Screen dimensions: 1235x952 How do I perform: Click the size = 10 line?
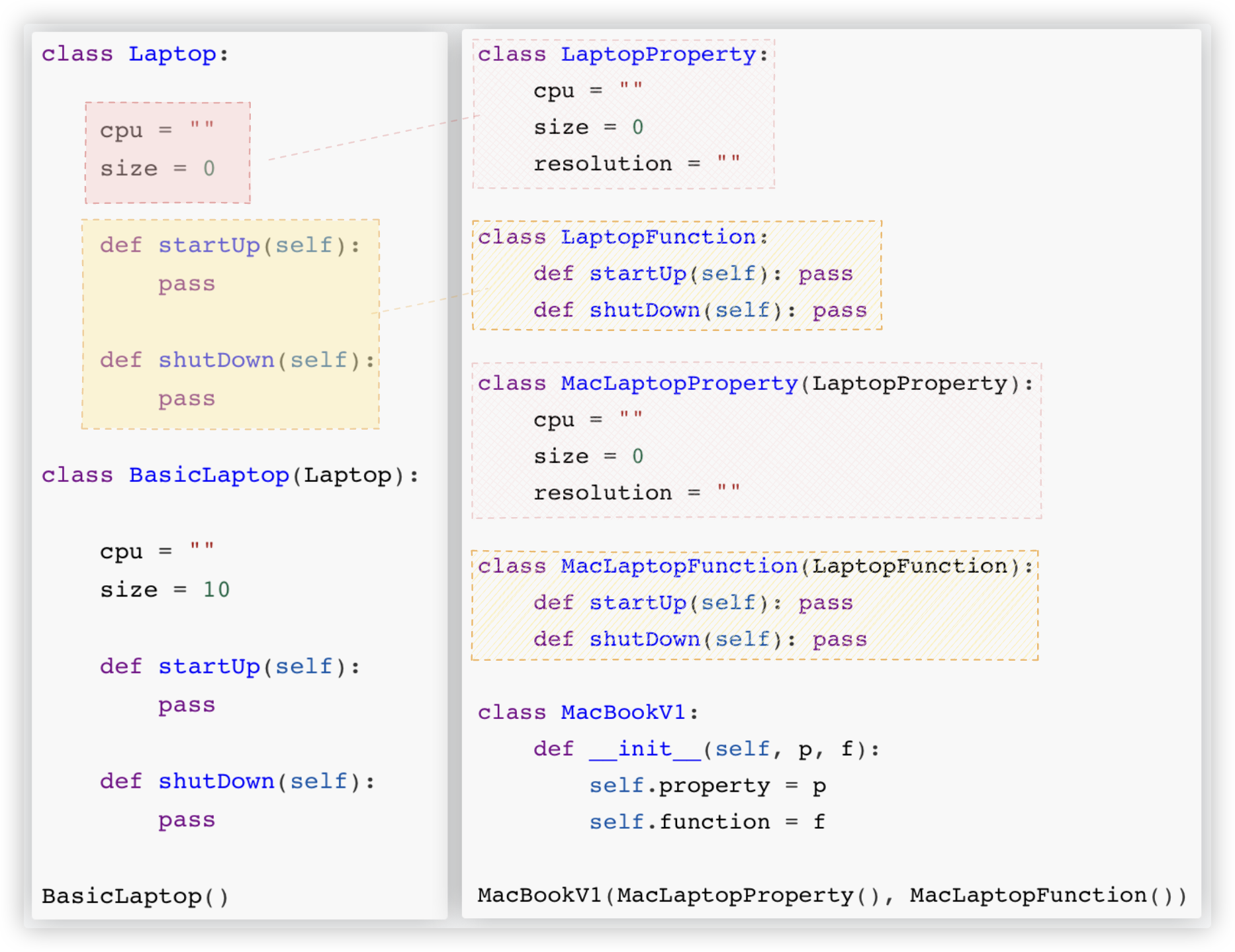point(164,589)
